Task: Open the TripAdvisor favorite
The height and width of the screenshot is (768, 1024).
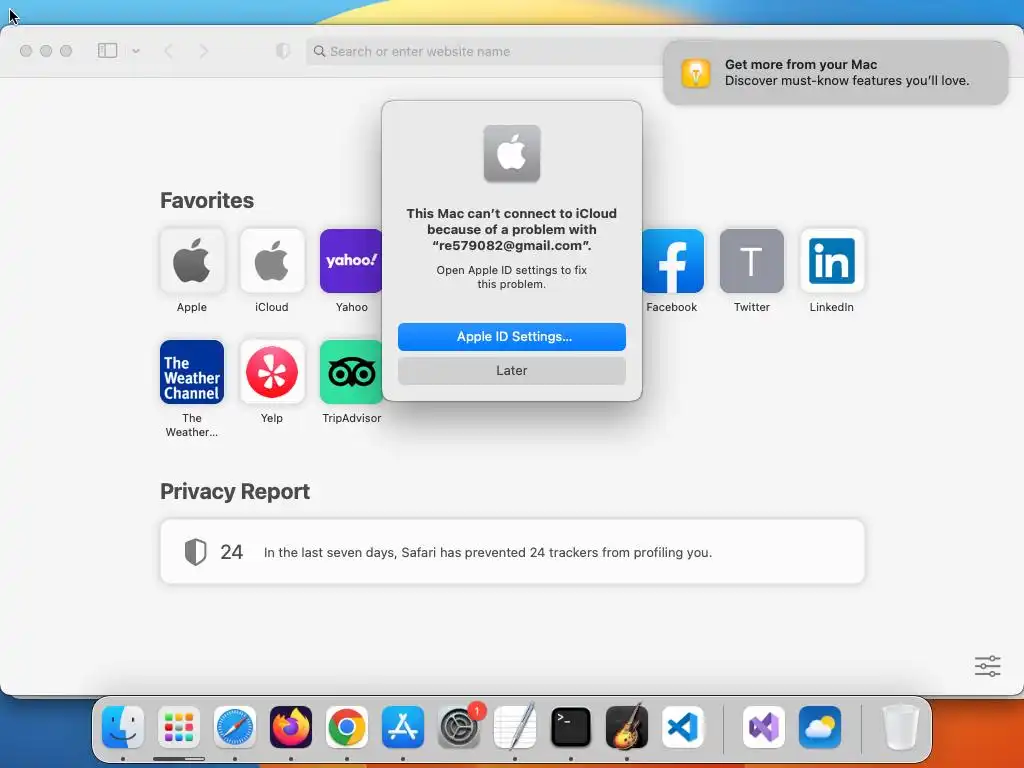Action: (351, 372)
